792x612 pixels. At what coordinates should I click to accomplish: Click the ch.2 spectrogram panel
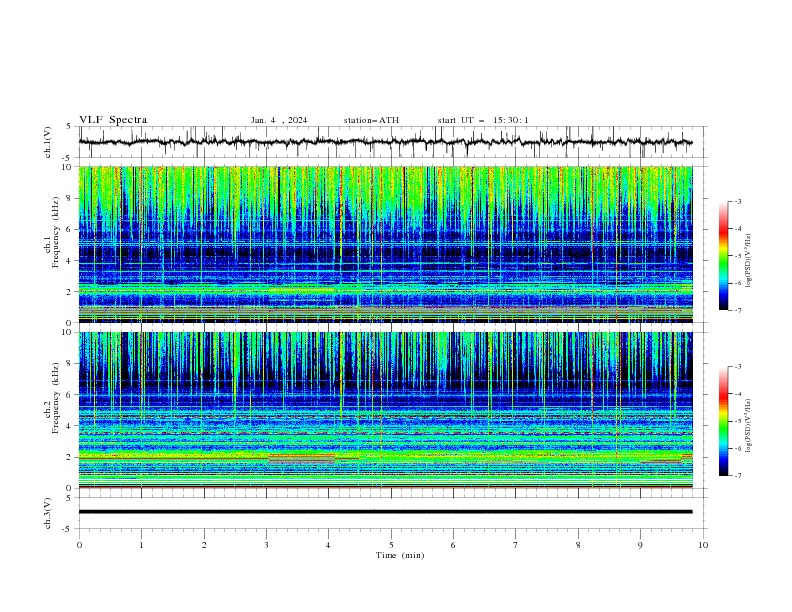coord(385,410)
